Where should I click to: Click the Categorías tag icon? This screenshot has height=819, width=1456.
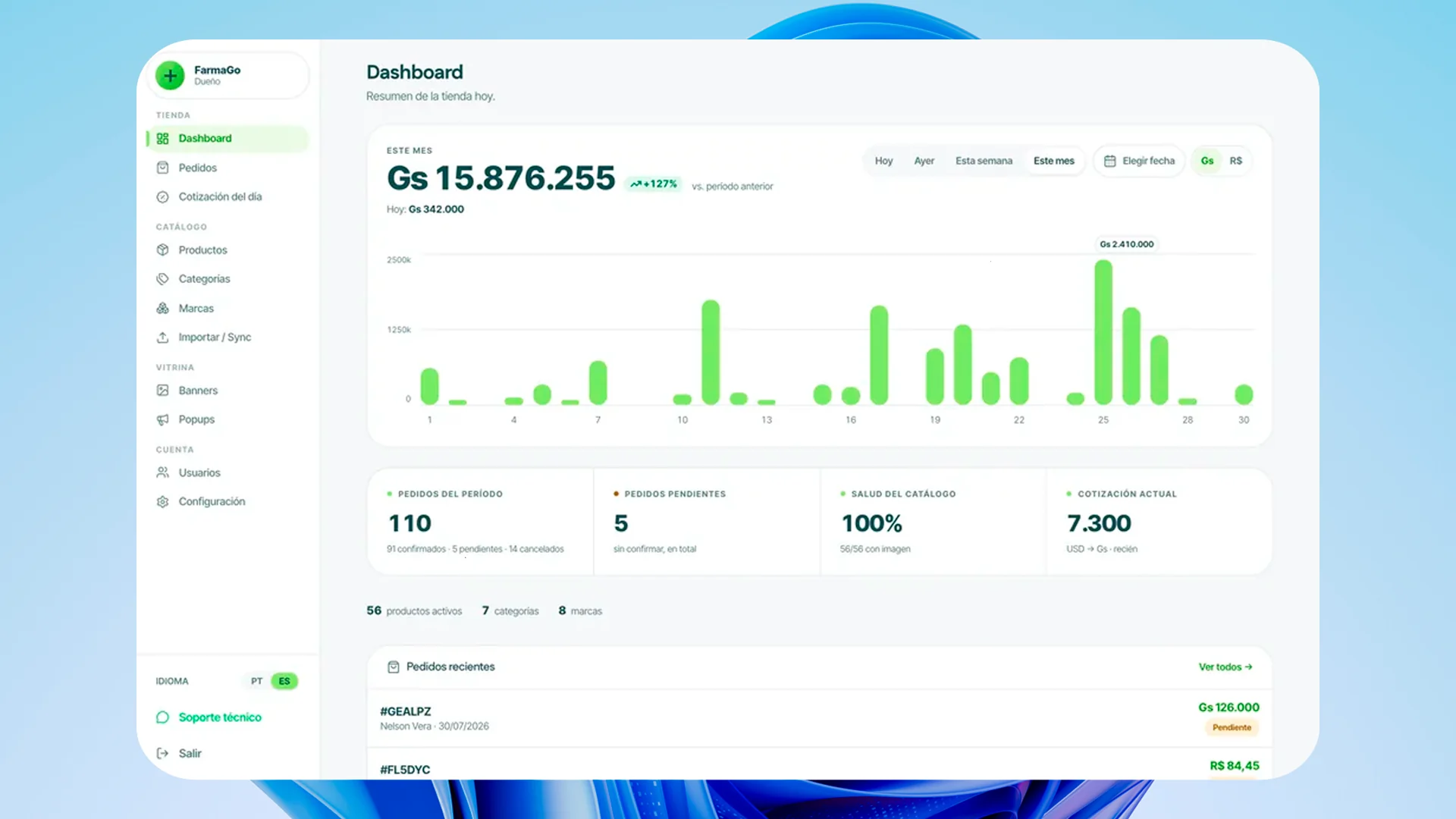click(162, 278)
